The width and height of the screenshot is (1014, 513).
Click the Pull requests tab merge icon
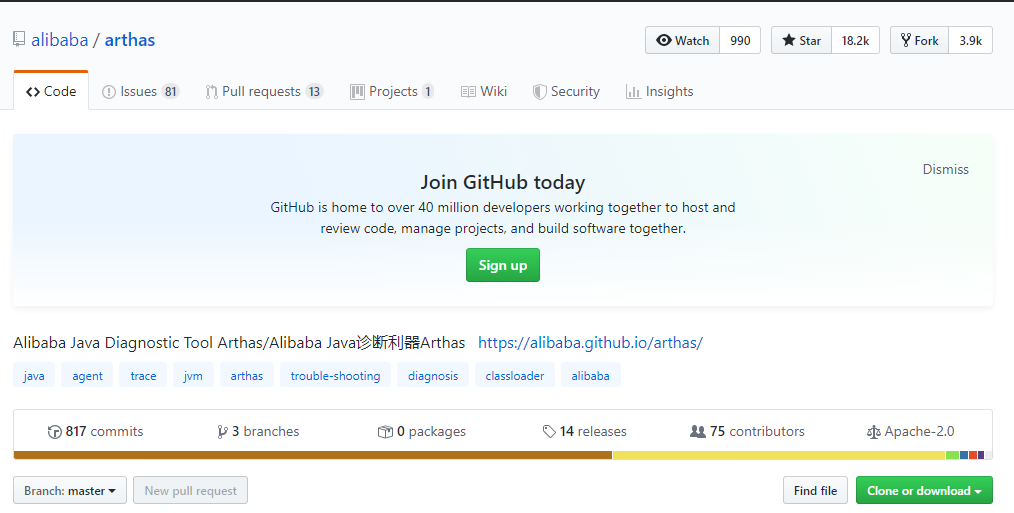[211, 92]
